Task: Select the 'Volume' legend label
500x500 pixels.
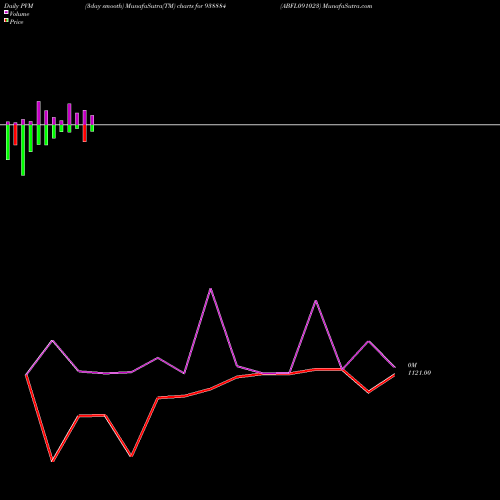Action: (19, 14)
